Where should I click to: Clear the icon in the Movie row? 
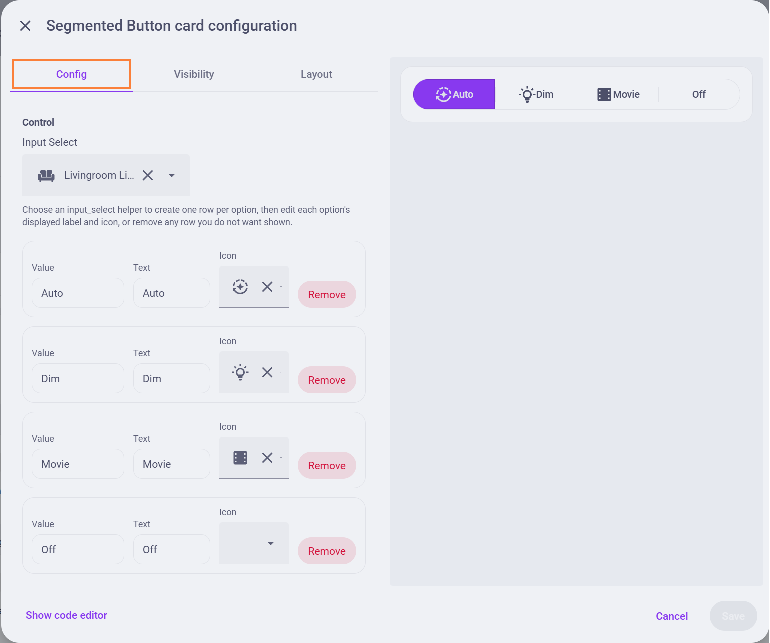coord(267,458)
